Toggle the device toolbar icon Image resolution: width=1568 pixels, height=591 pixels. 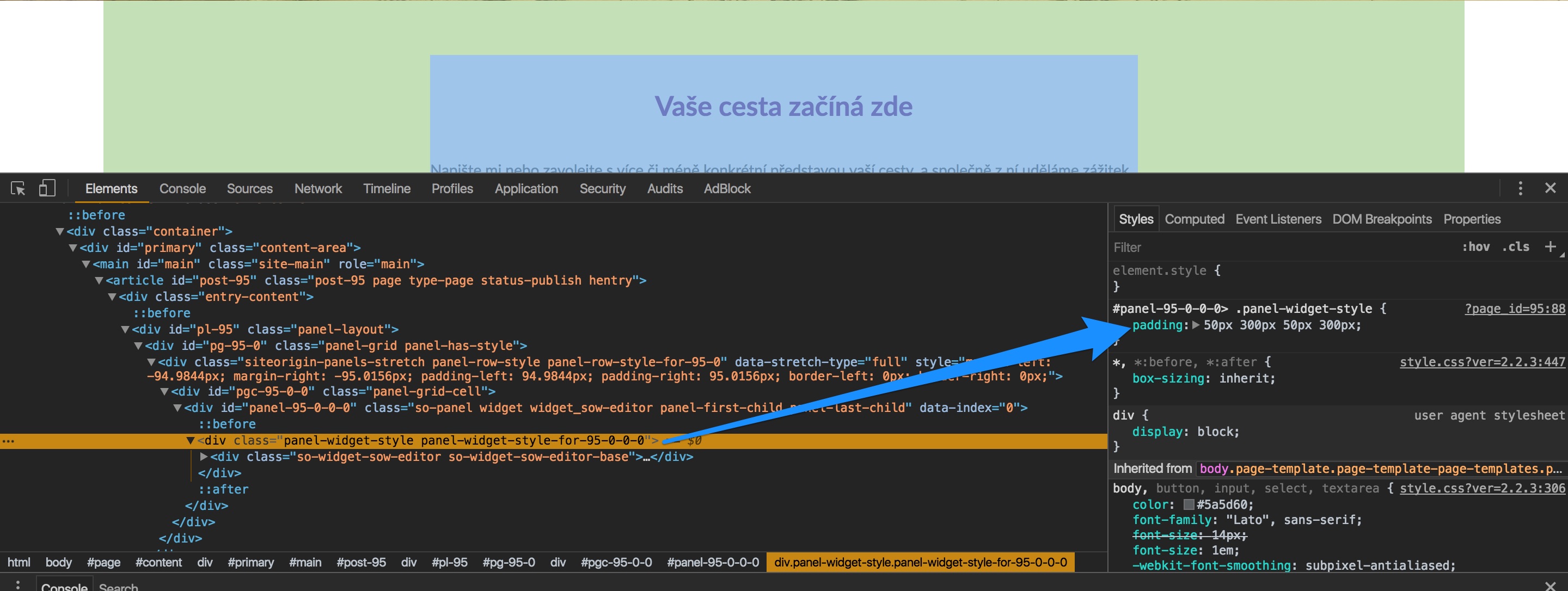(47, 188)
